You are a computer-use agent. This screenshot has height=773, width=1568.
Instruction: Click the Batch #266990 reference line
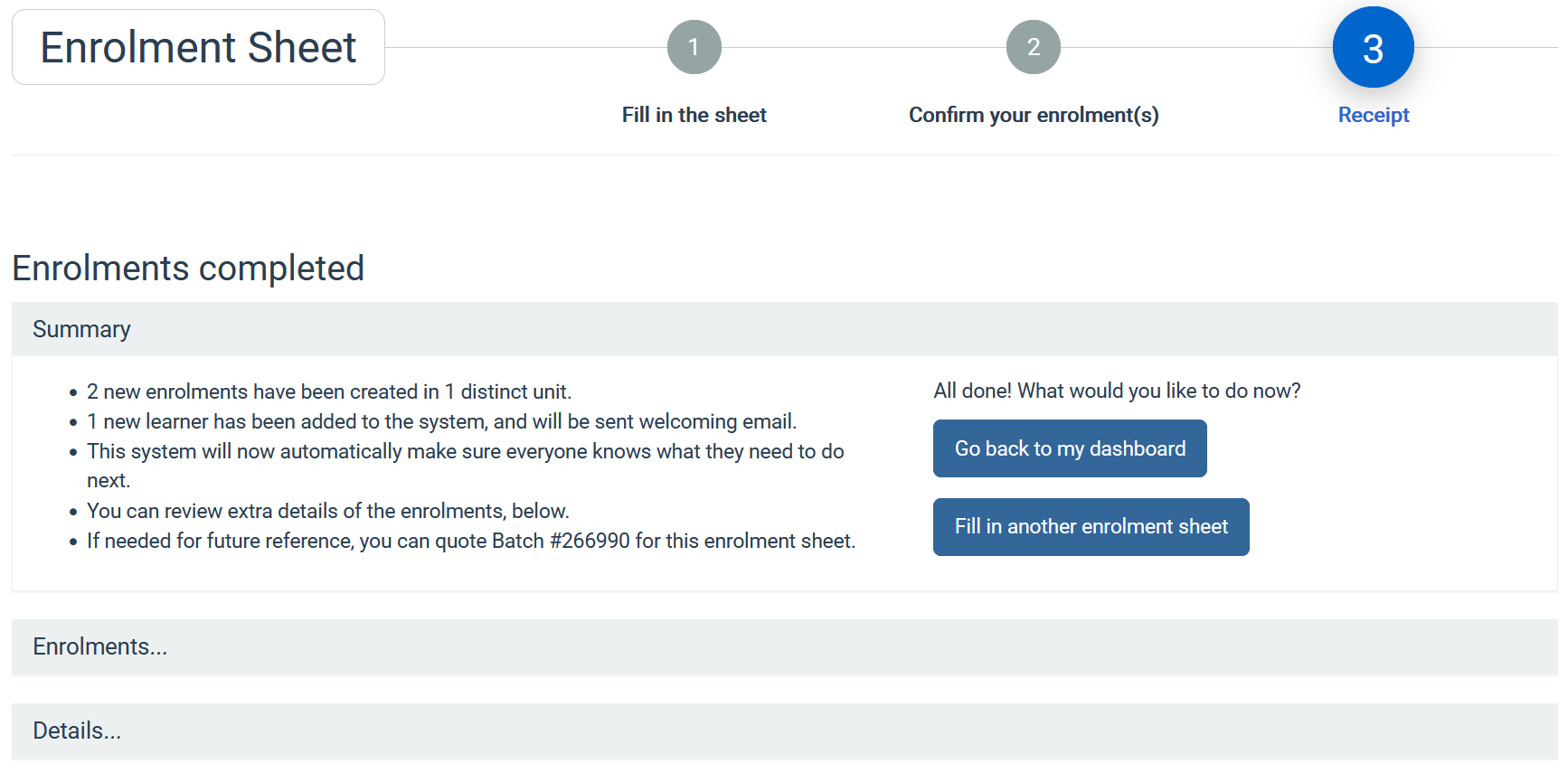tap(470, 541)
